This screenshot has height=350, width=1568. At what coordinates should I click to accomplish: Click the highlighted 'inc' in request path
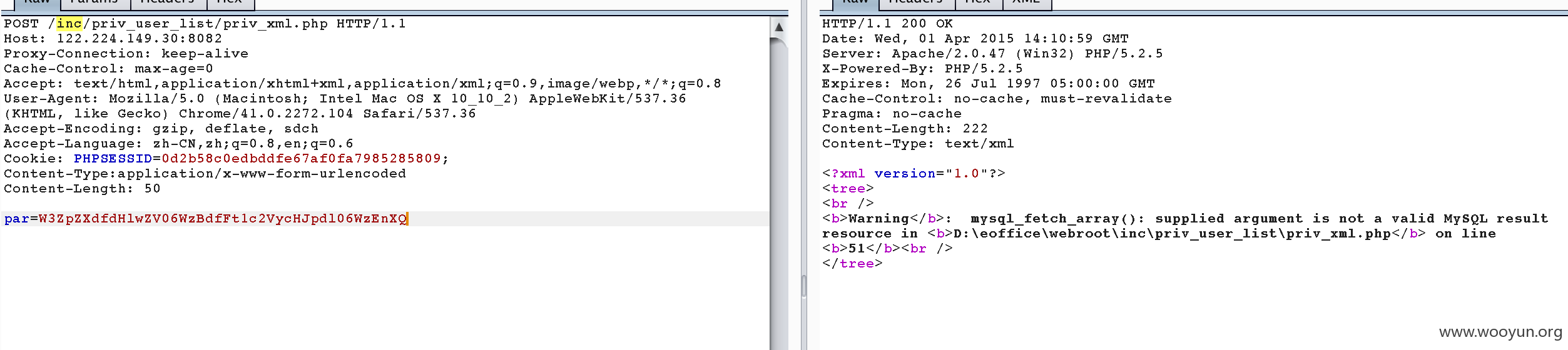tap(69, 24)
